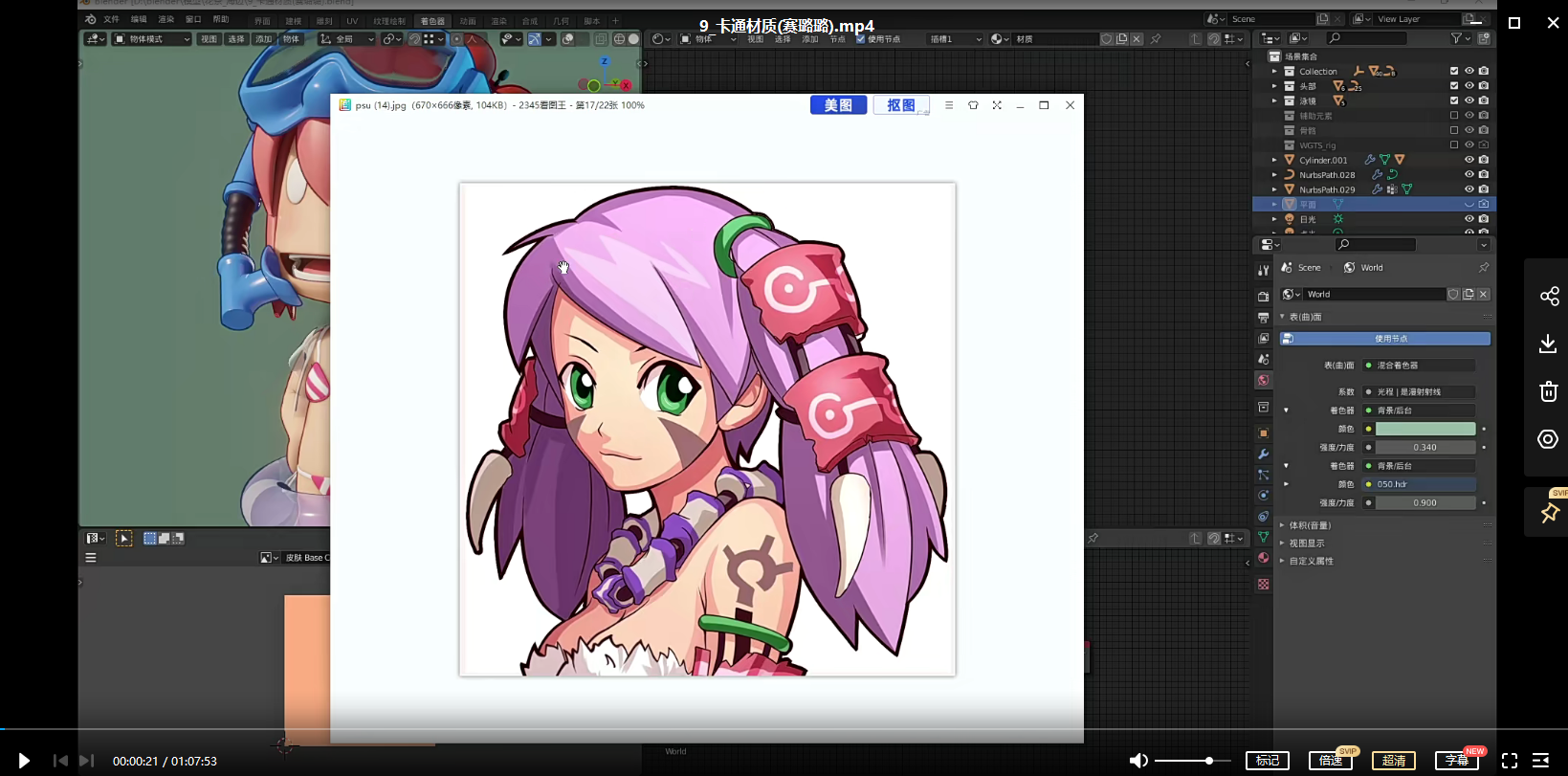Click the 美图 button in the image viewer
This screenshot has height=776, width=1568.
tap(838, 105)
